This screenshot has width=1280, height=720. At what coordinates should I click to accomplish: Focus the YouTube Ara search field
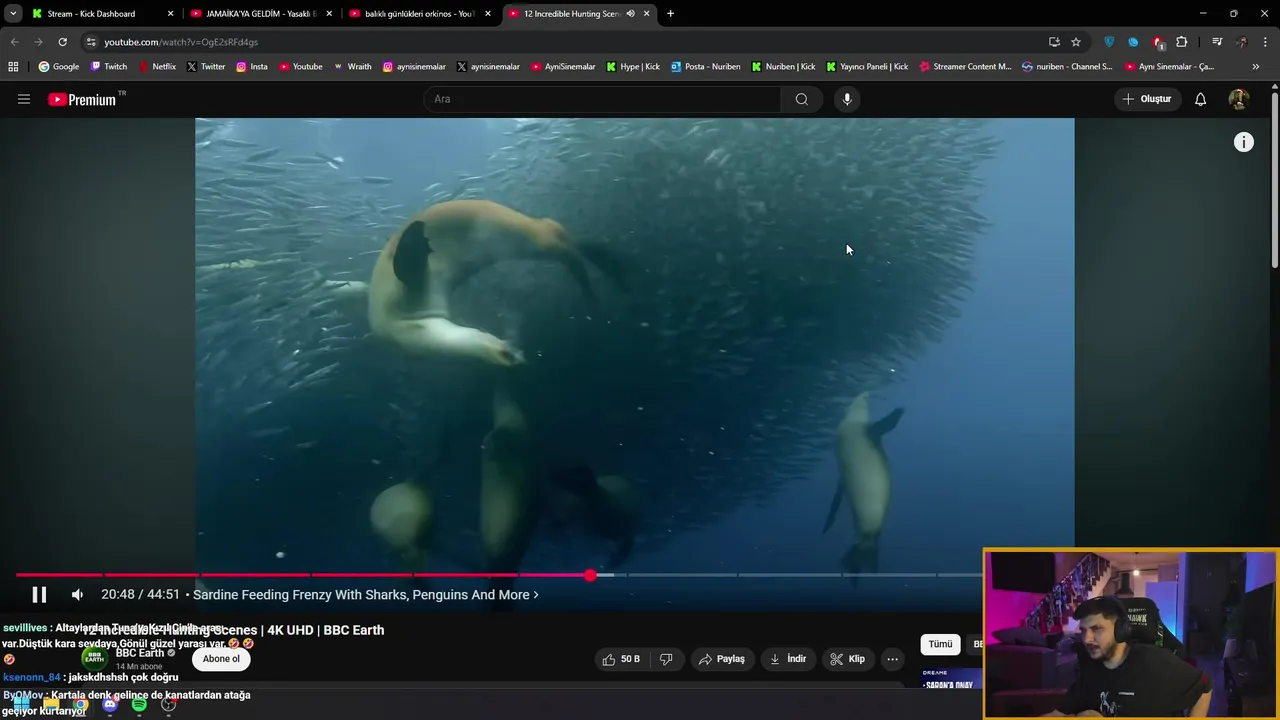click(x=604, y=99)
